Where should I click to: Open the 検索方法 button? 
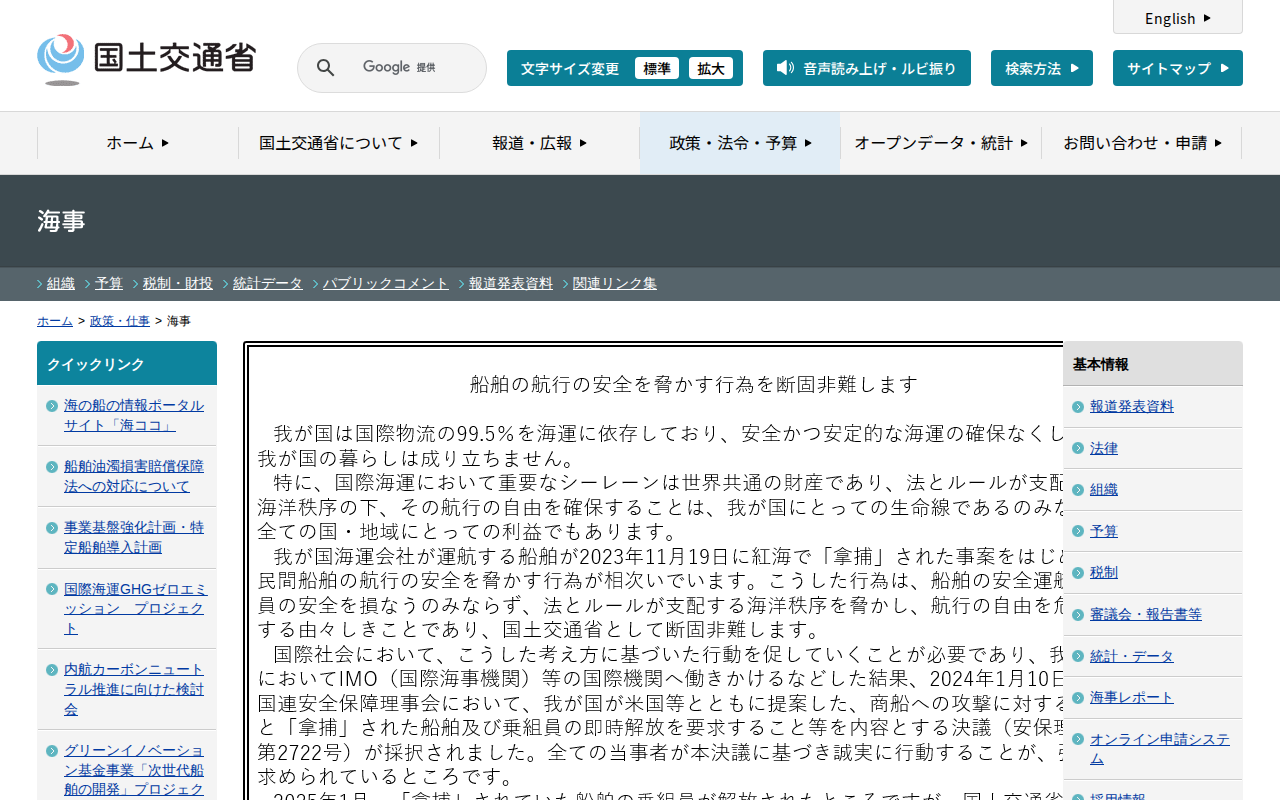(x=1042, y=68)
